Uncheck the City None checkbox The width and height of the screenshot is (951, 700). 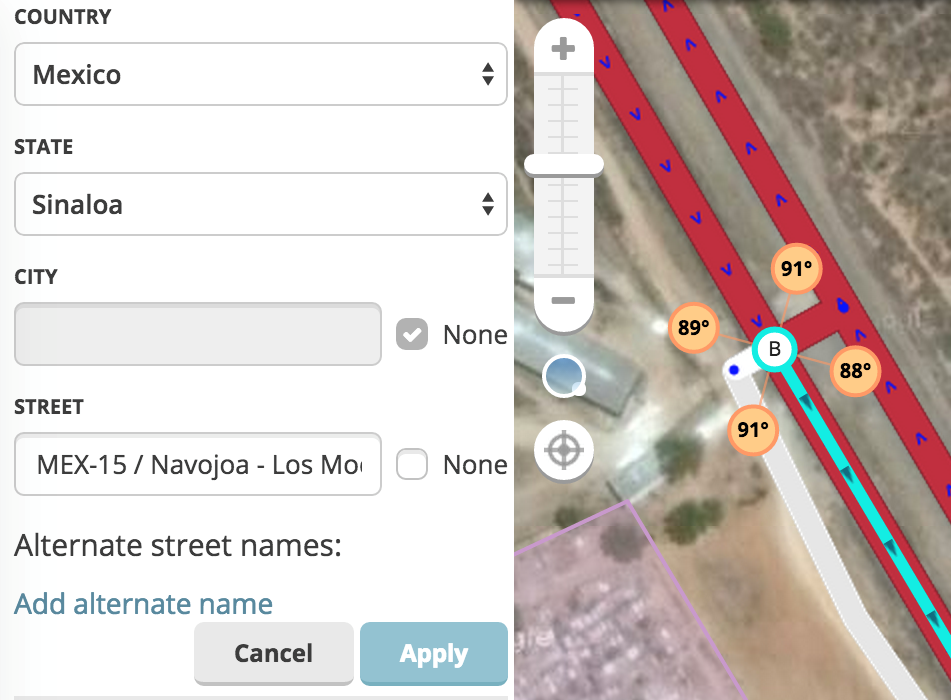click(x=412, y=335)
